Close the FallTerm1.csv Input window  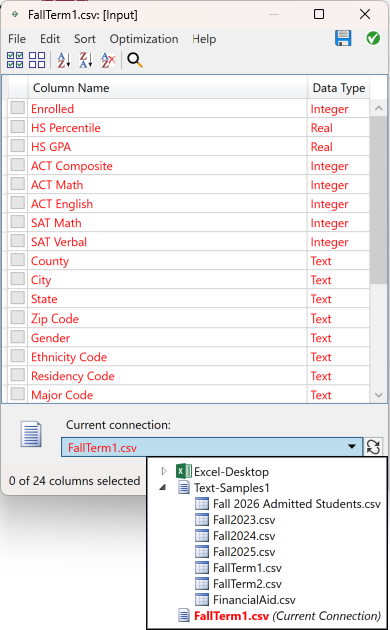365,14
